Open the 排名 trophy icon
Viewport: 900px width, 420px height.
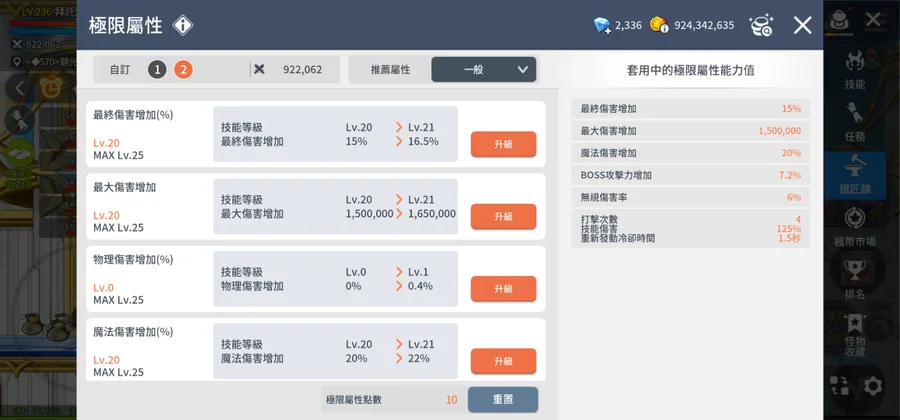point(855,277)
